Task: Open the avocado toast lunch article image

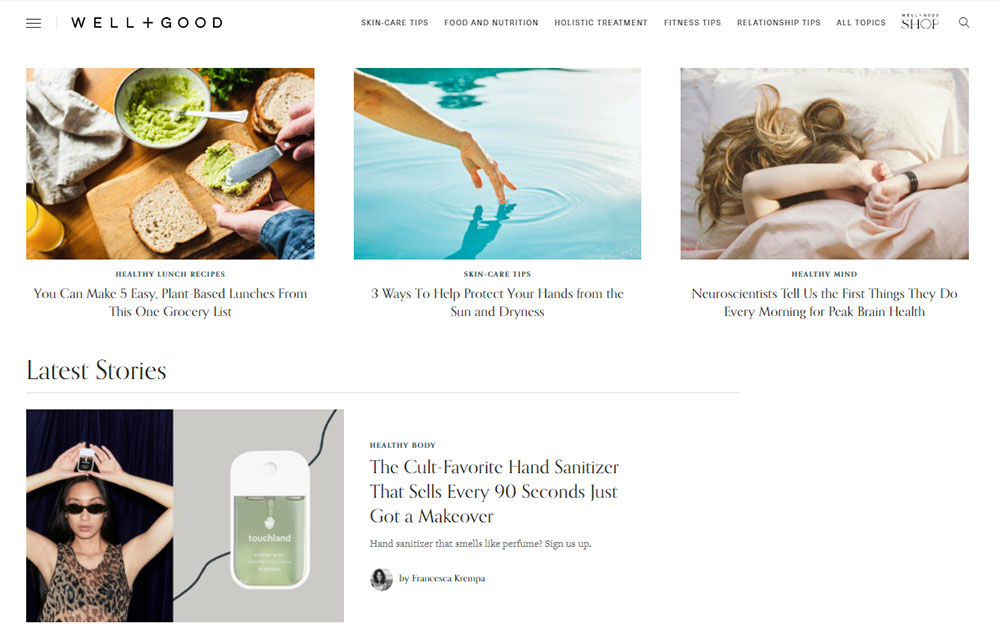Action: click(170, 163)
